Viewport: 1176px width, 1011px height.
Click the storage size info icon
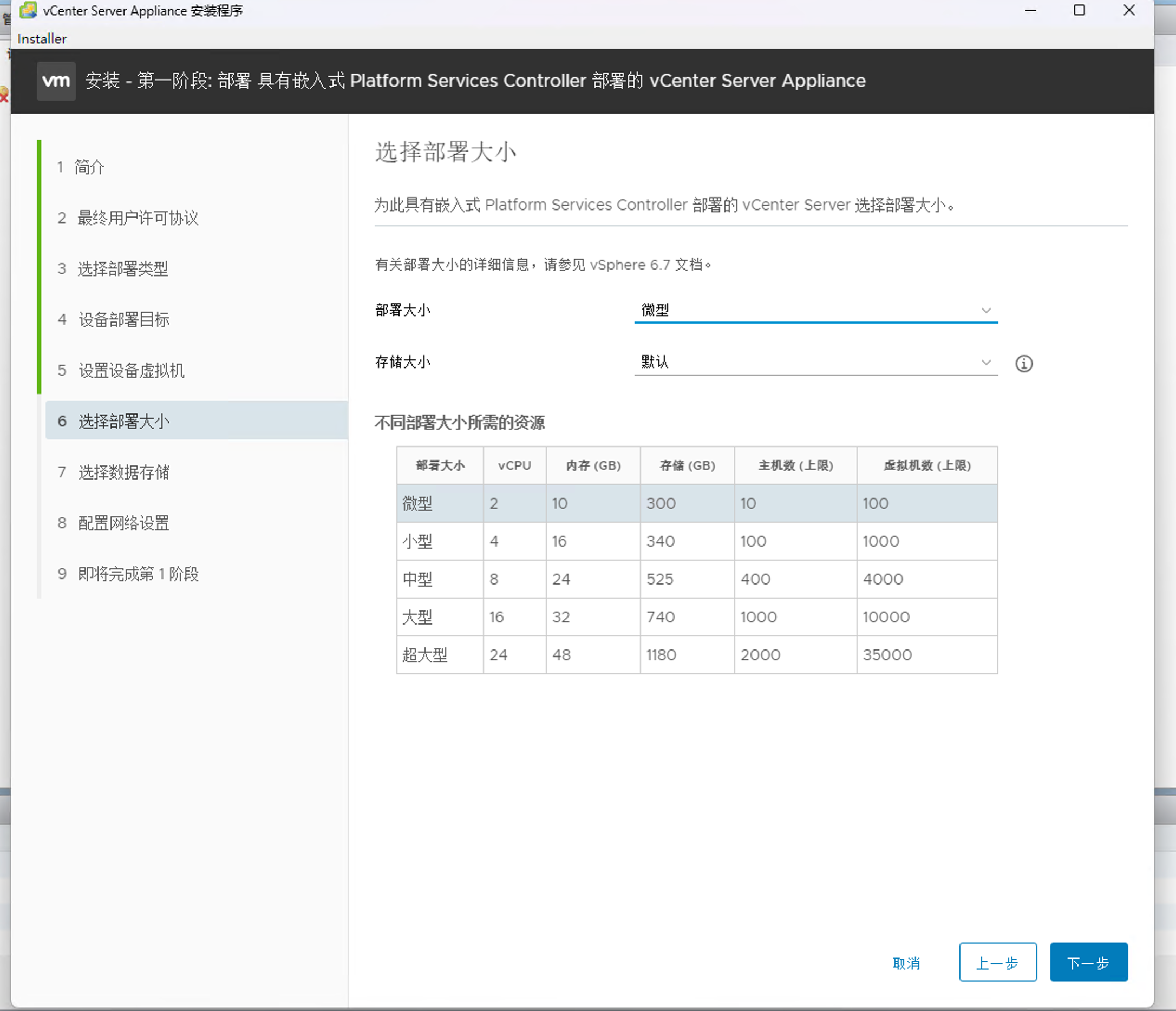(1023, 364)
